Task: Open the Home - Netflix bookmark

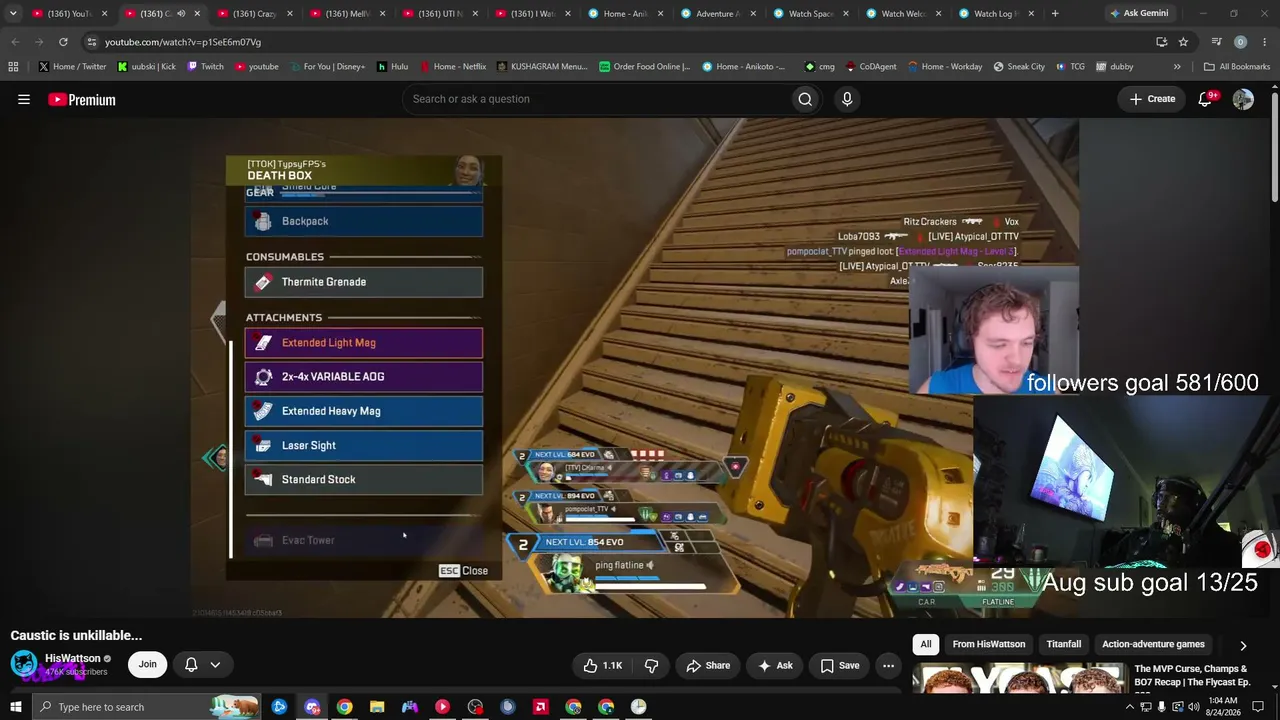Action: click(453, 67)
